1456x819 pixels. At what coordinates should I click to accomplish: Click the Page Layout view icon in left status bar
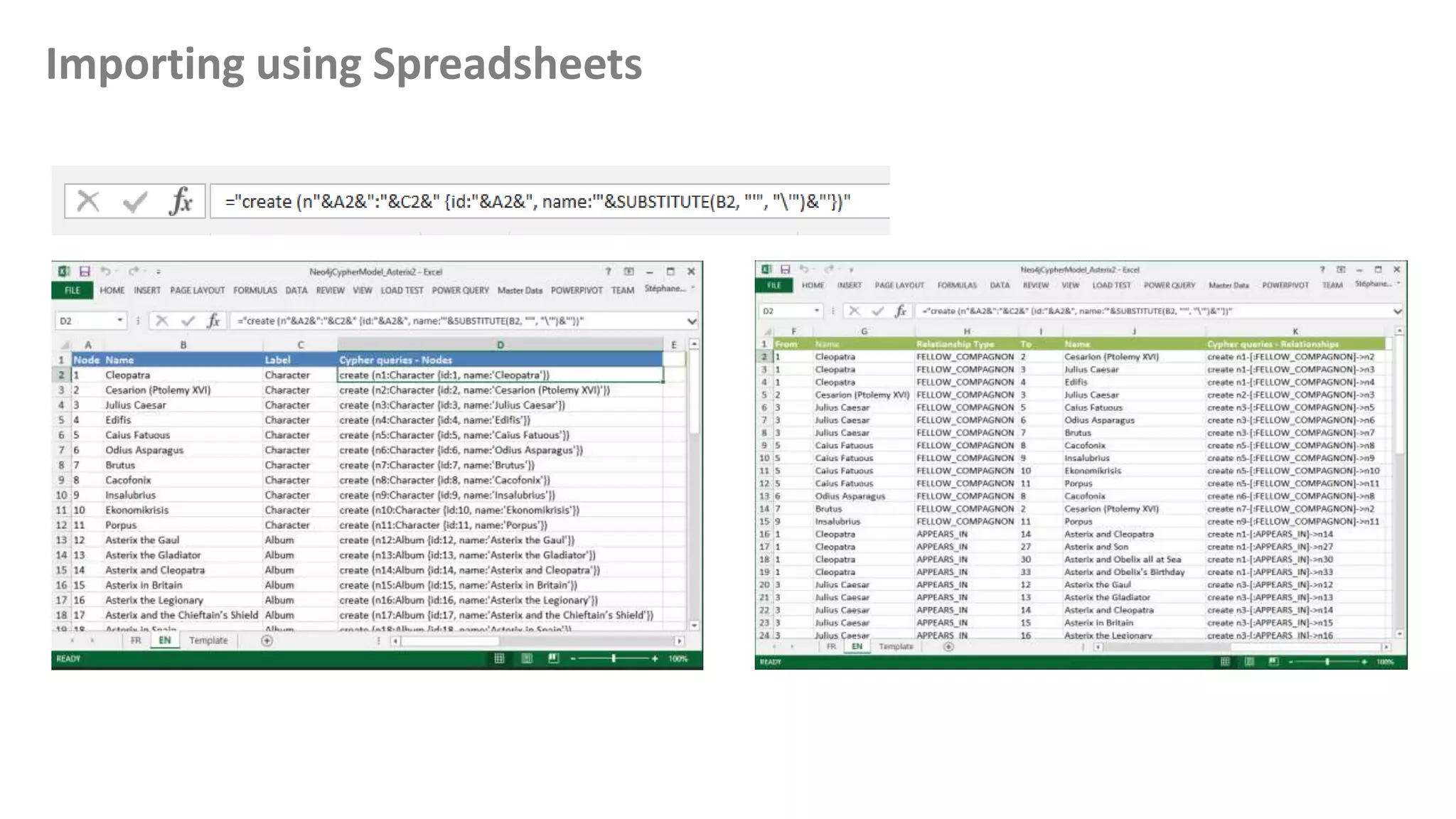(x=527, y=658)
